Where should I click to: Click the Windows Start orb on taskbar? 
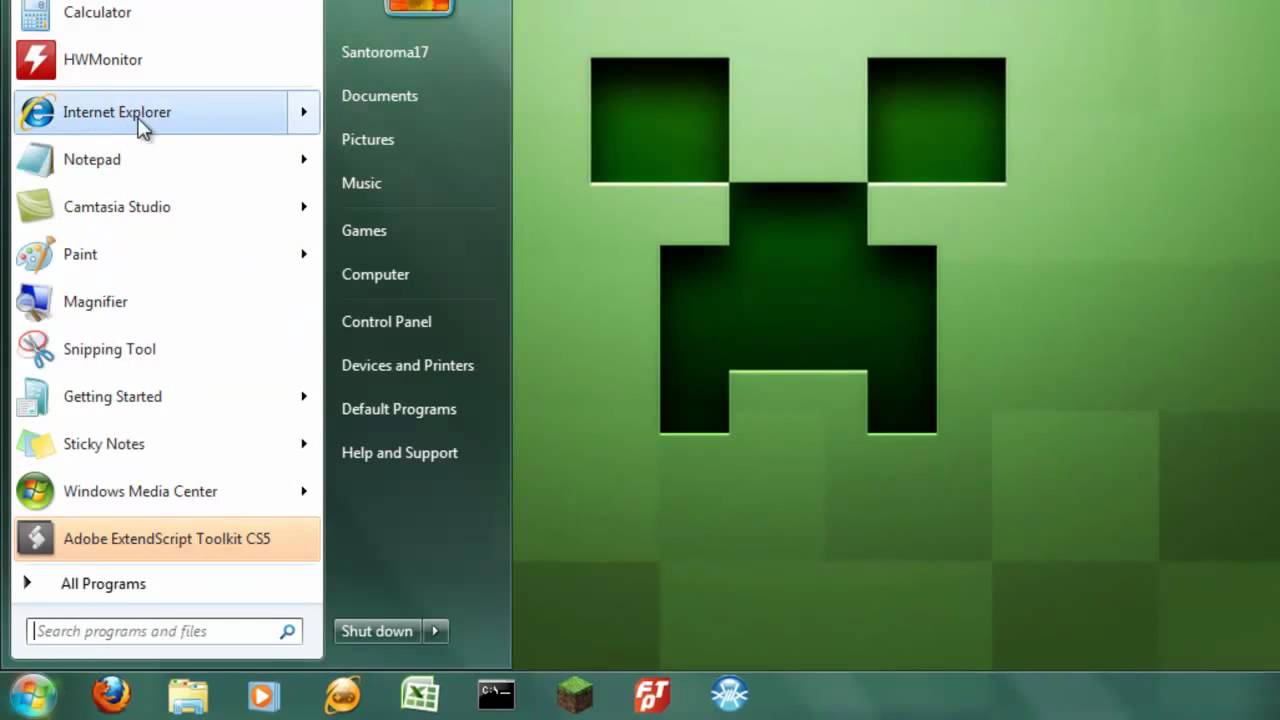point(33,695)
